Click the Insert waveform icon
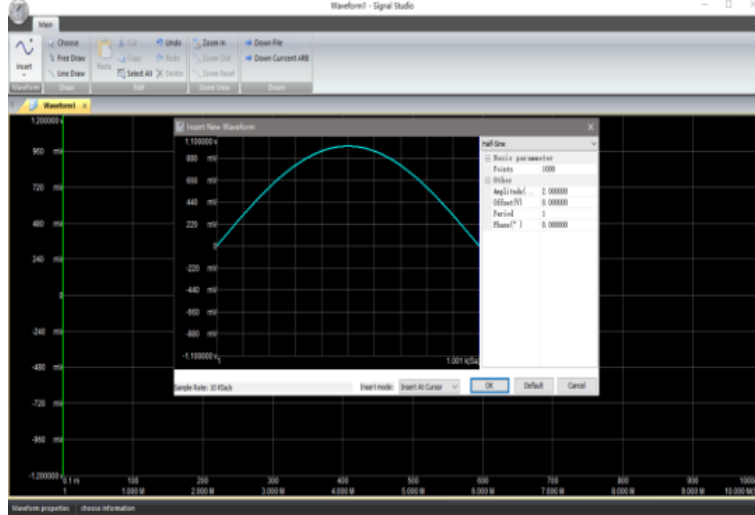 [23, 53]
